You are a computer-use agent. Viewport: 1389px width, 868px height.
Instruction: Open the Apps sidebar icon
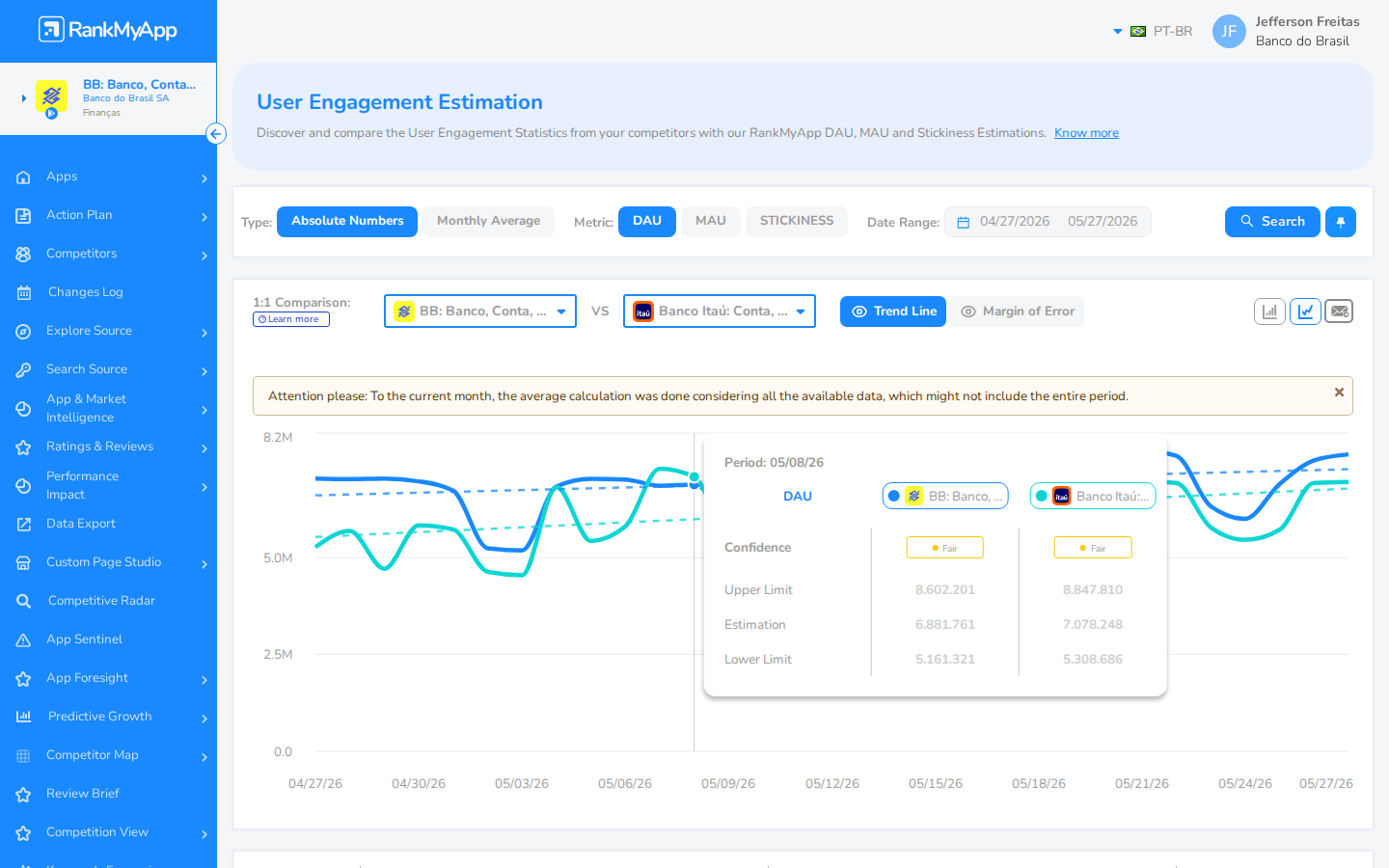[23, 177]
